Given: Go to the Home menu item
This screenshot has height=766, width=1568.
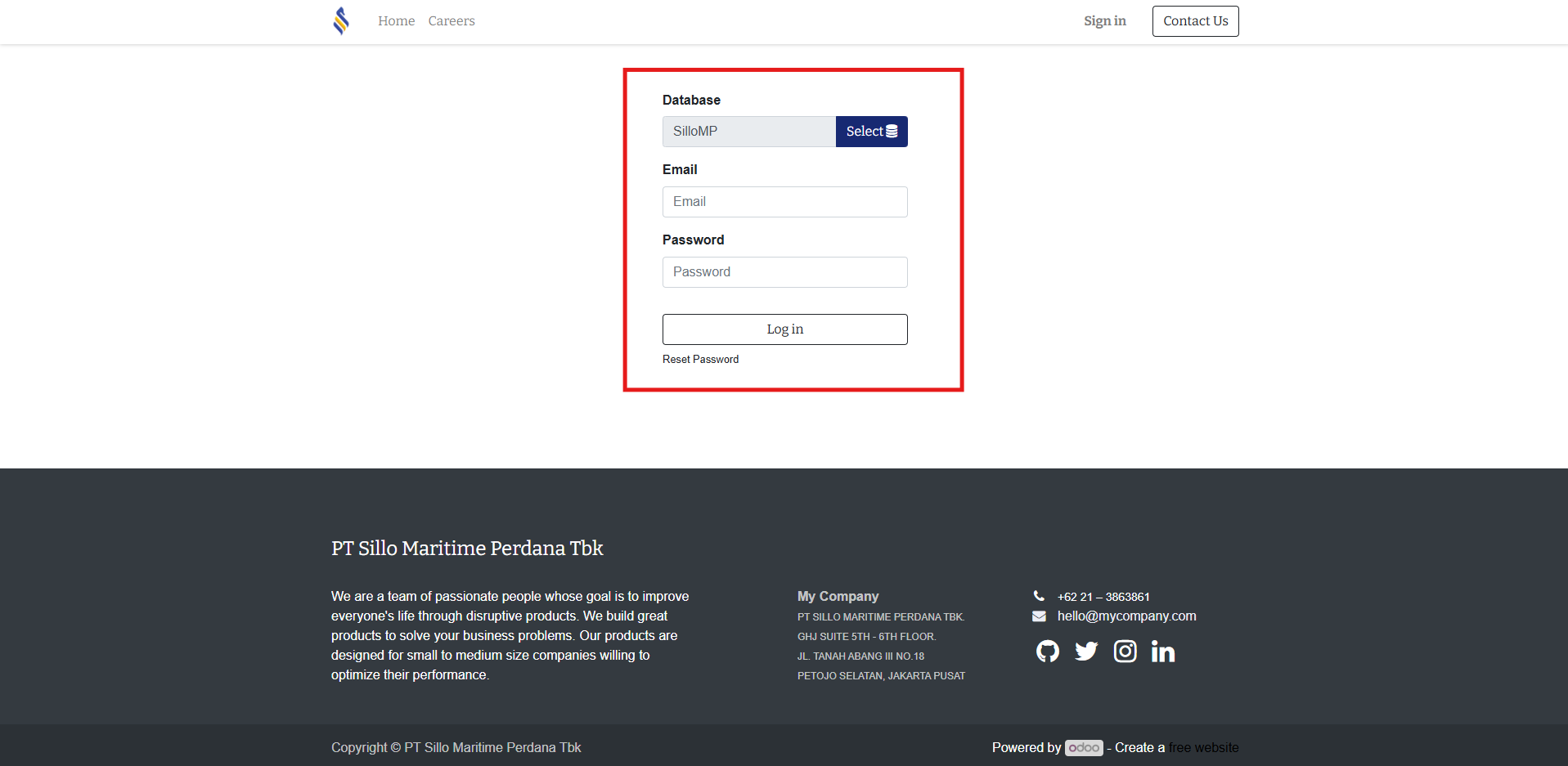Looking at the screenshot, I should [x=396, y=21].
